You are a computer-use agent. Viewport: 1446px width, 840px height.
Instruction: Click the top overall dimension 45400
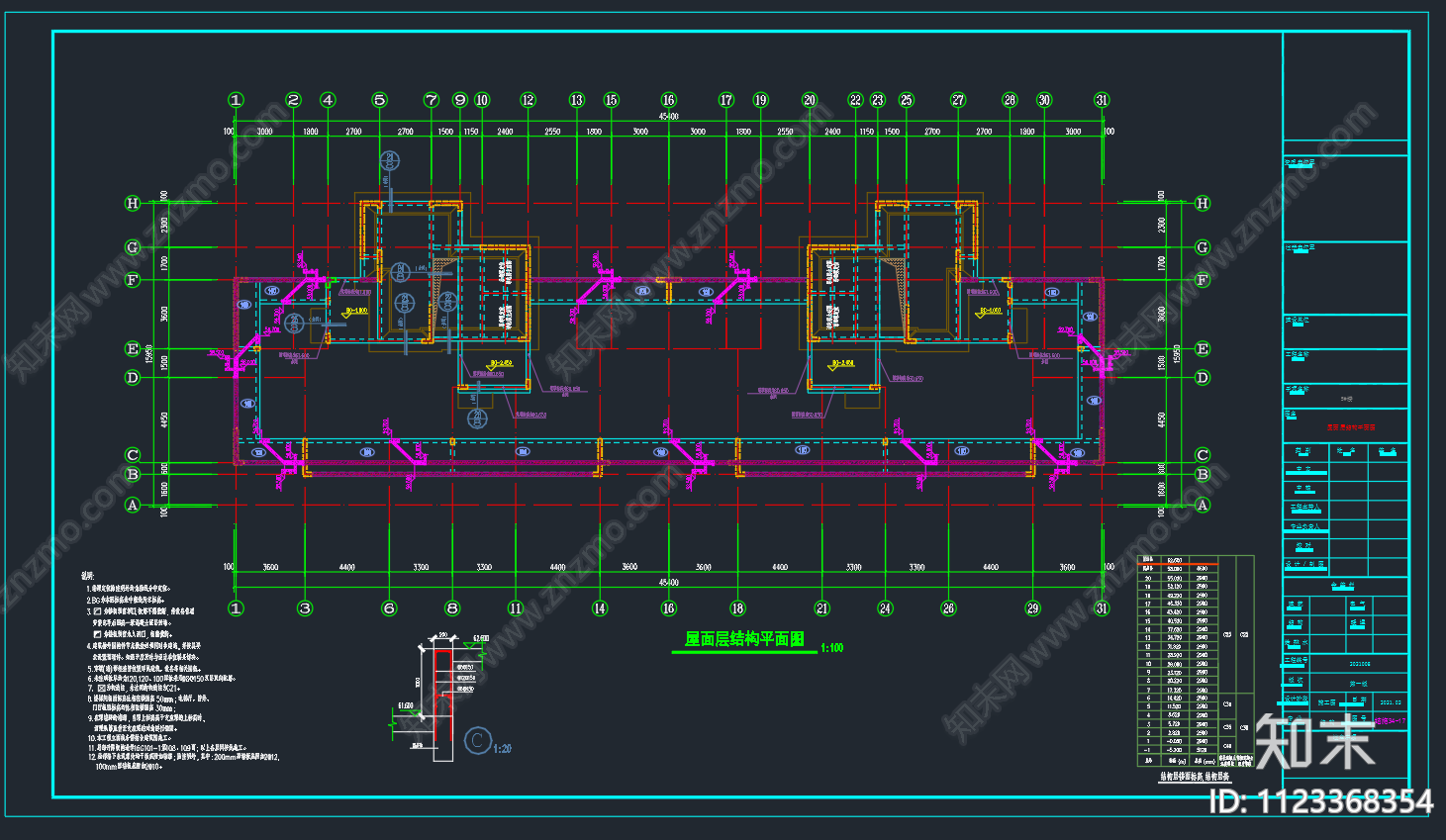coord(669,117)
